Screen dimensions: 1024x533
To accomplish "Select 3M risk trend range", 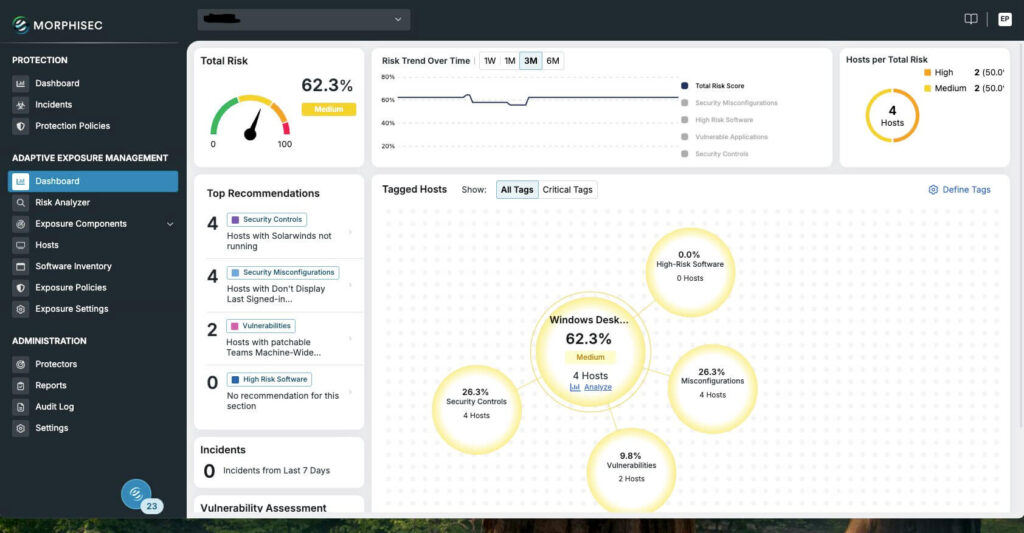I will click(x=531, y=61).
